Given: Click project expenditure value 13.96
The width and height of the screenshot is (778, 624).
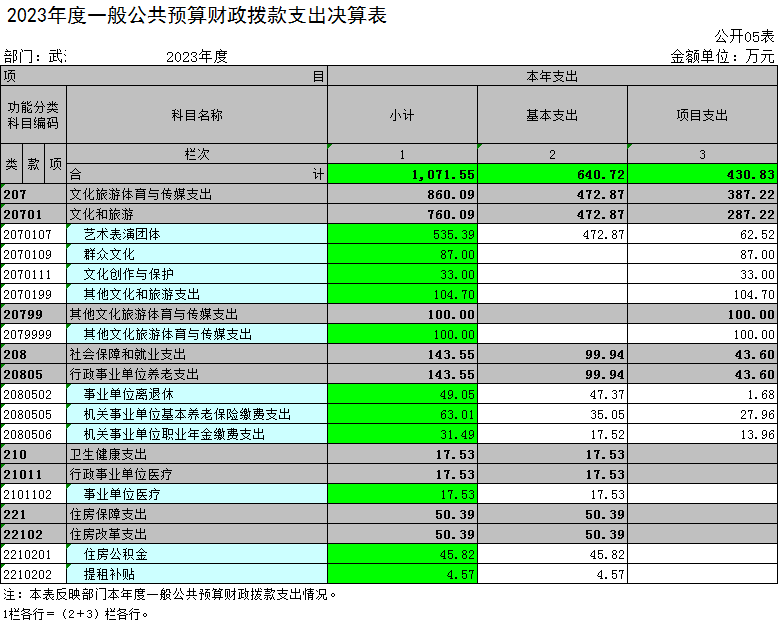Looking at the screenshot, I should (702, 435).
